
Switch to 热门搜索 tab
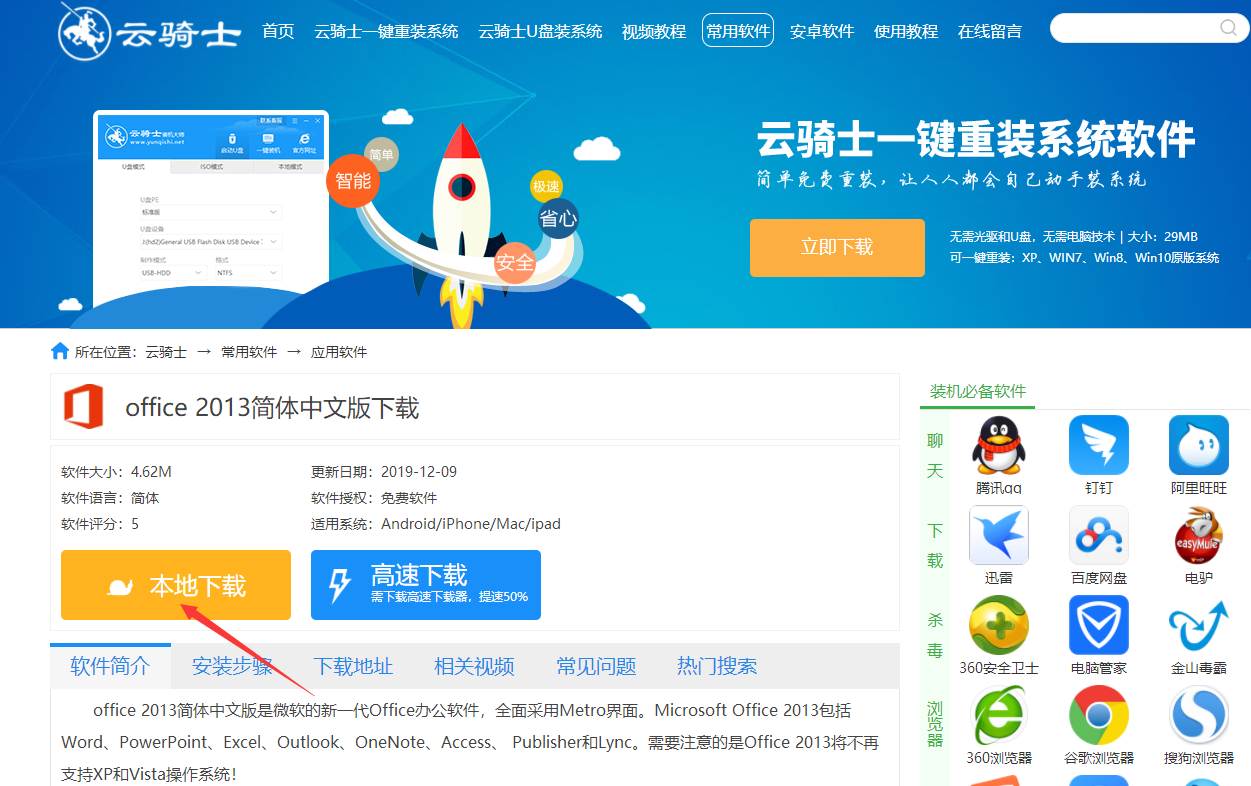717,666
